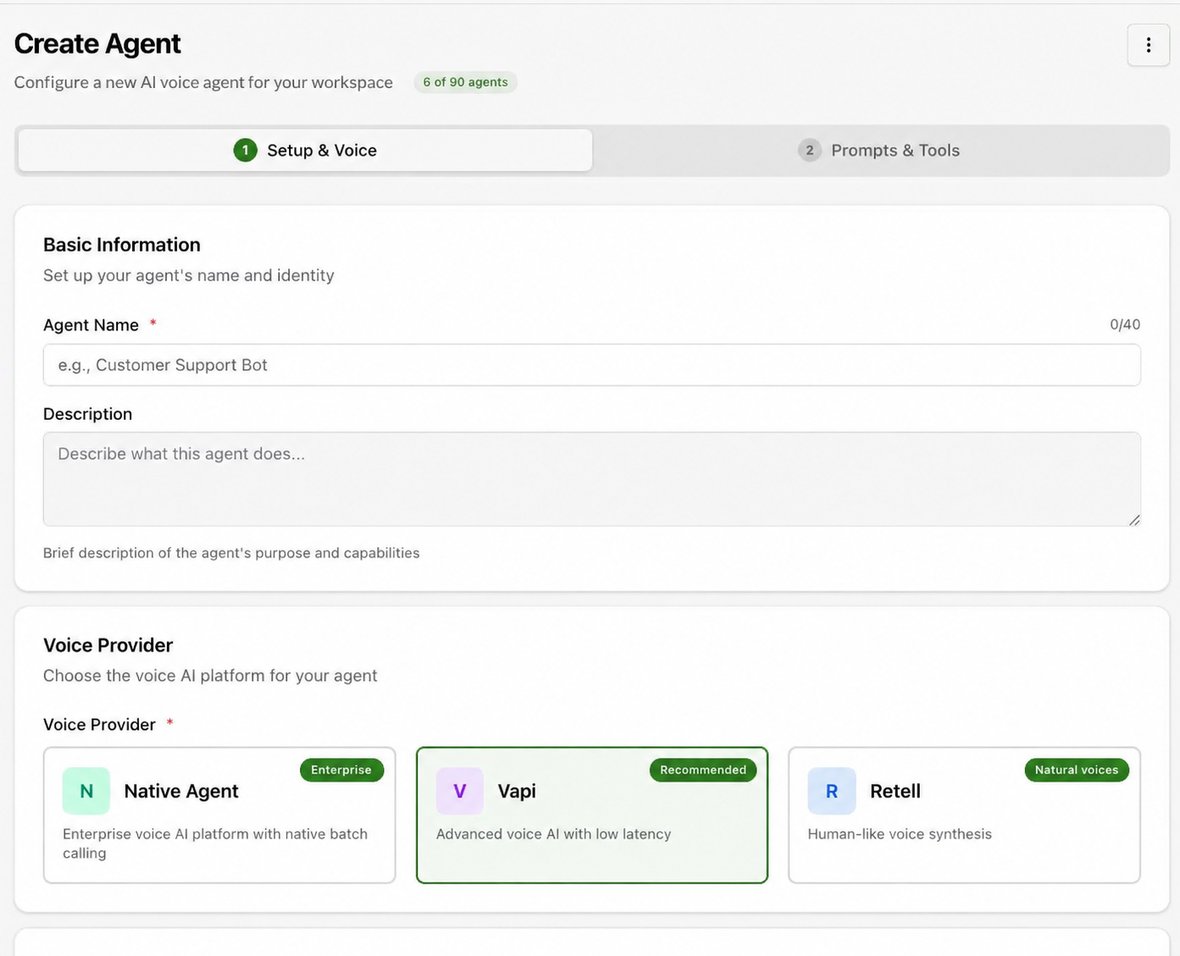Switch to the Prompts & Tools tab

click(x=879, y=151)
